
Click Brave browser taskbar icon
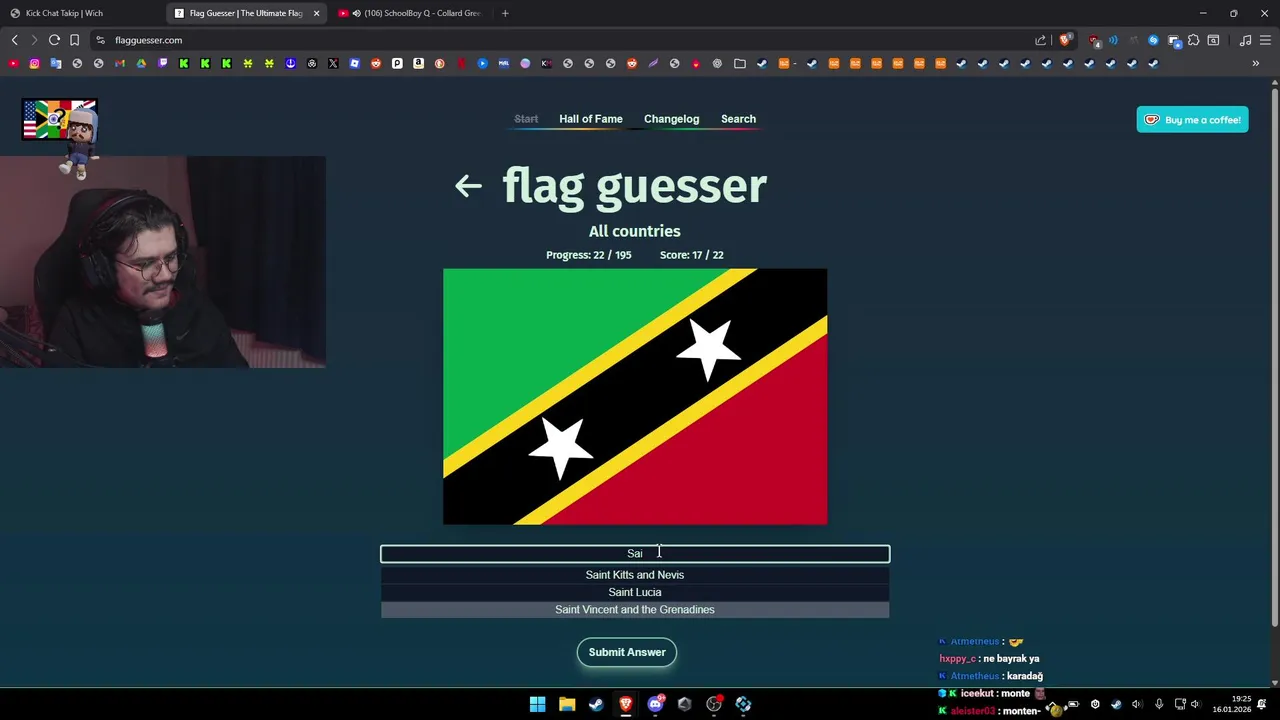coord(626,704)
